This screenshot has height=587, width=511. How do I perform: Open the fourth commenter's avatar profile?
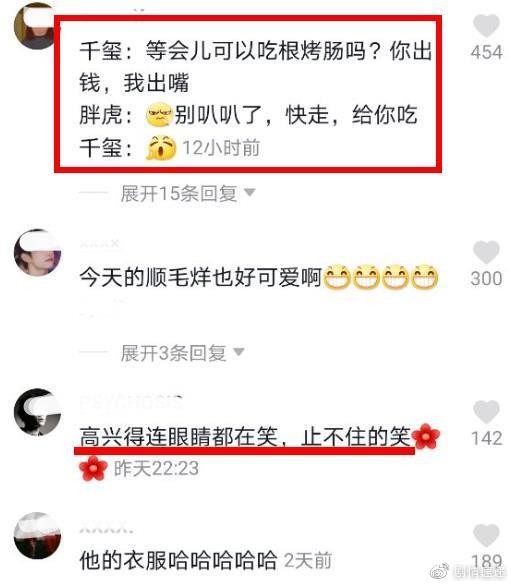pyautogui.click(x=37, y=535)
